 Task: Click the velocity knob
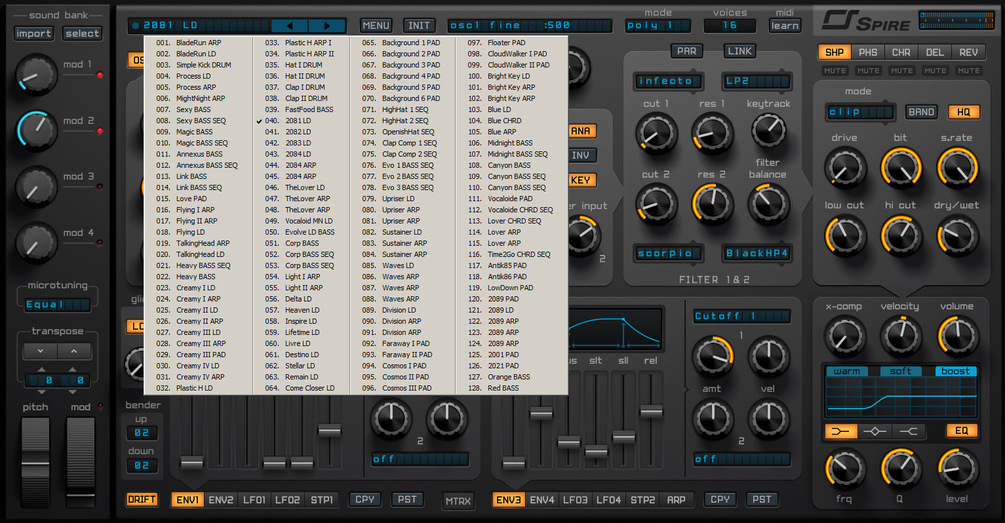click(x=901, y=335)
